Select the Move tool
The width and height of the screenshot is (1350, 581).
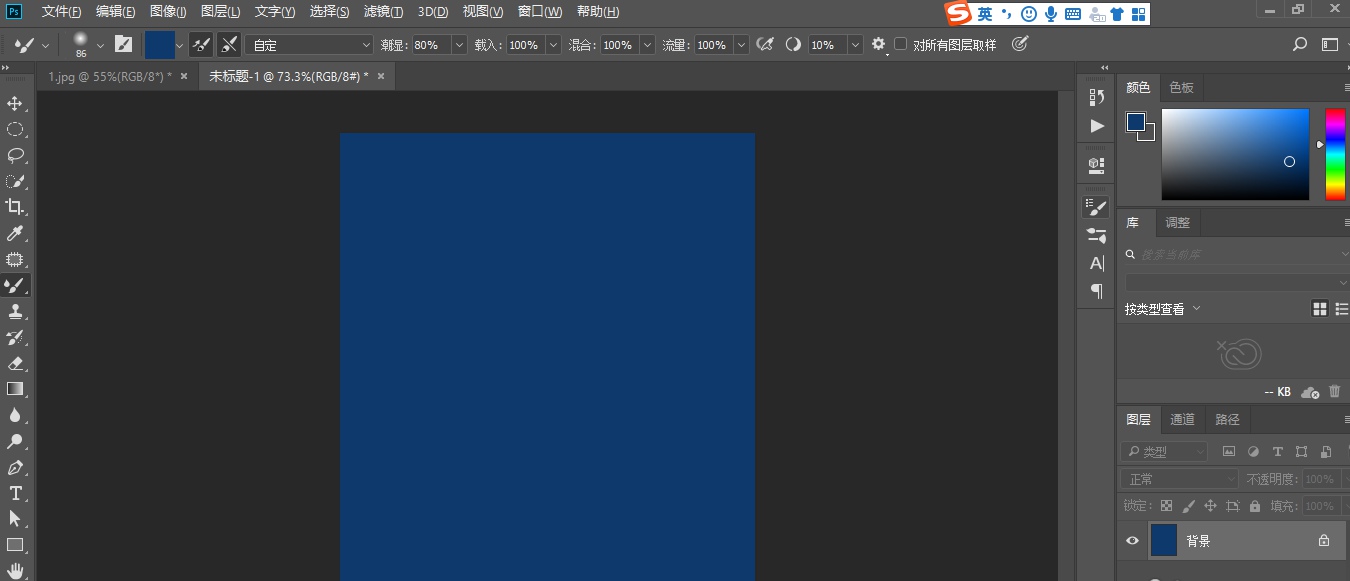14,102
